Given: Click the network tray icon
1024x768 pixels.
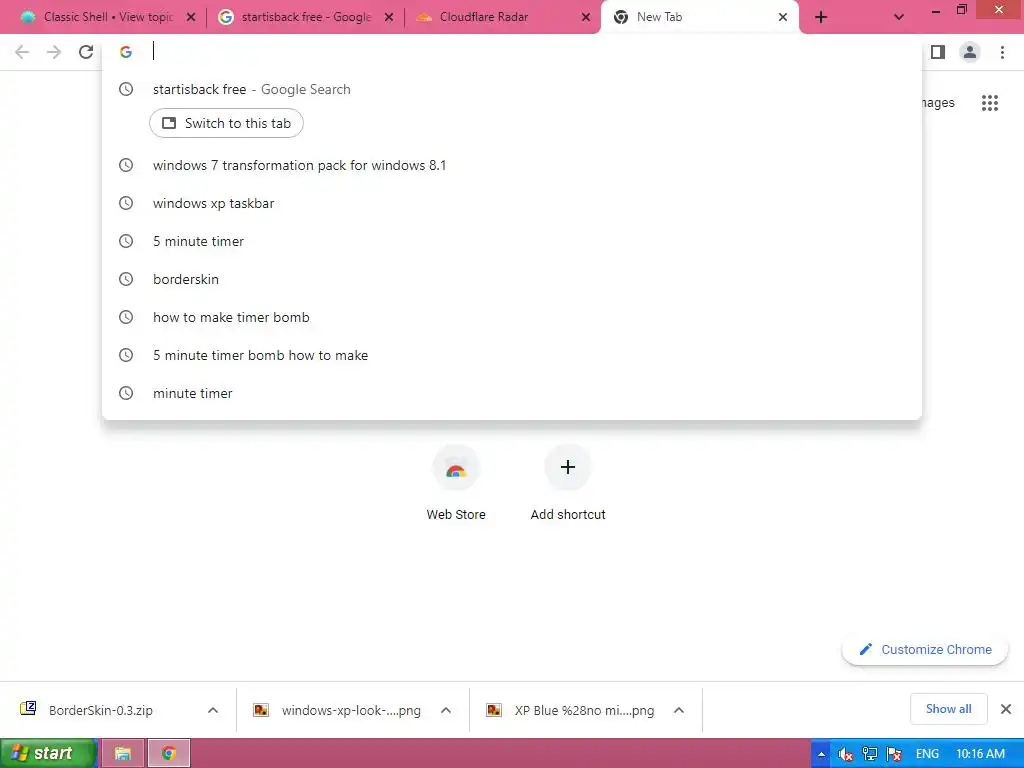Looking at the screenshot, I should (869, 754).
